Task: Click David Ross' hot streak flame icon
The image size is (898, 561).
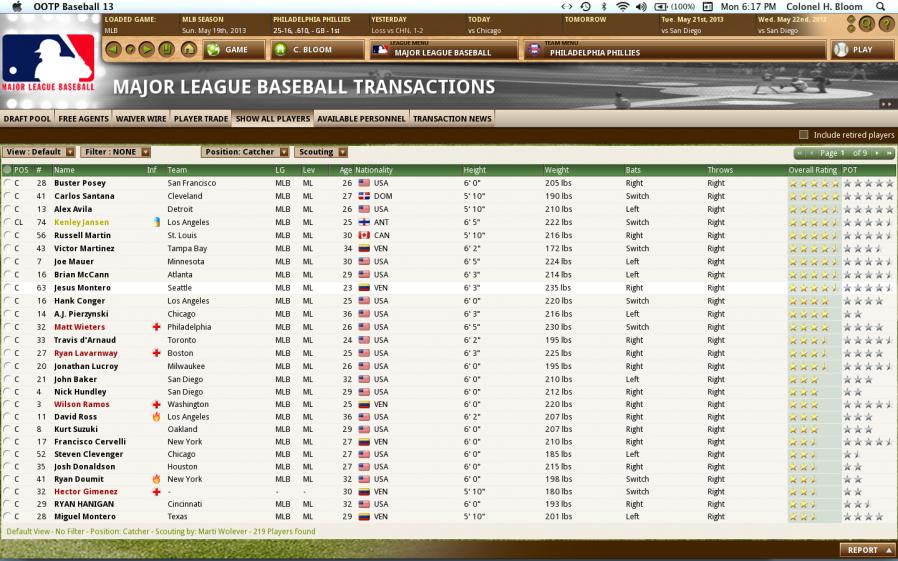Action: coord(156,417)
